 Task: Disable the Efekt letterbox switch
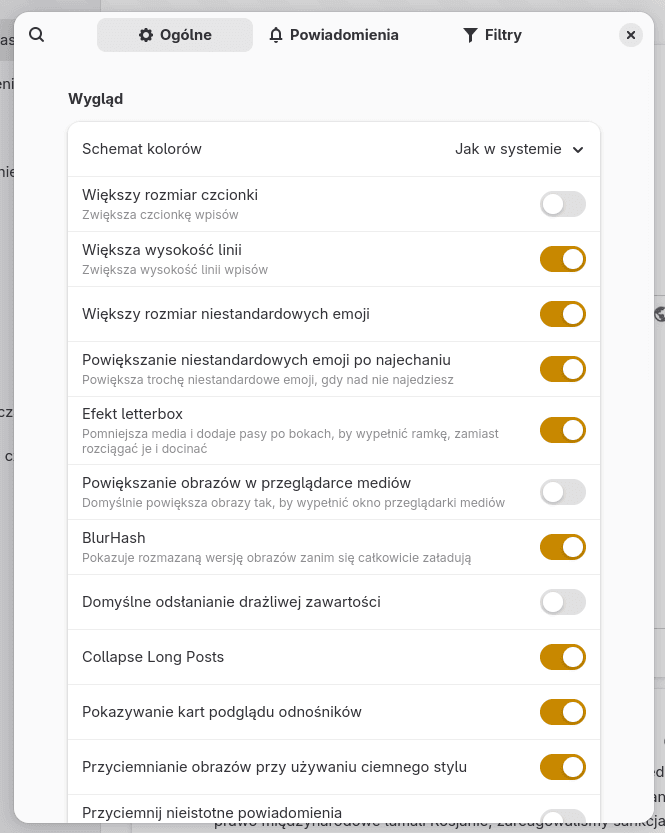click(562, 430)
